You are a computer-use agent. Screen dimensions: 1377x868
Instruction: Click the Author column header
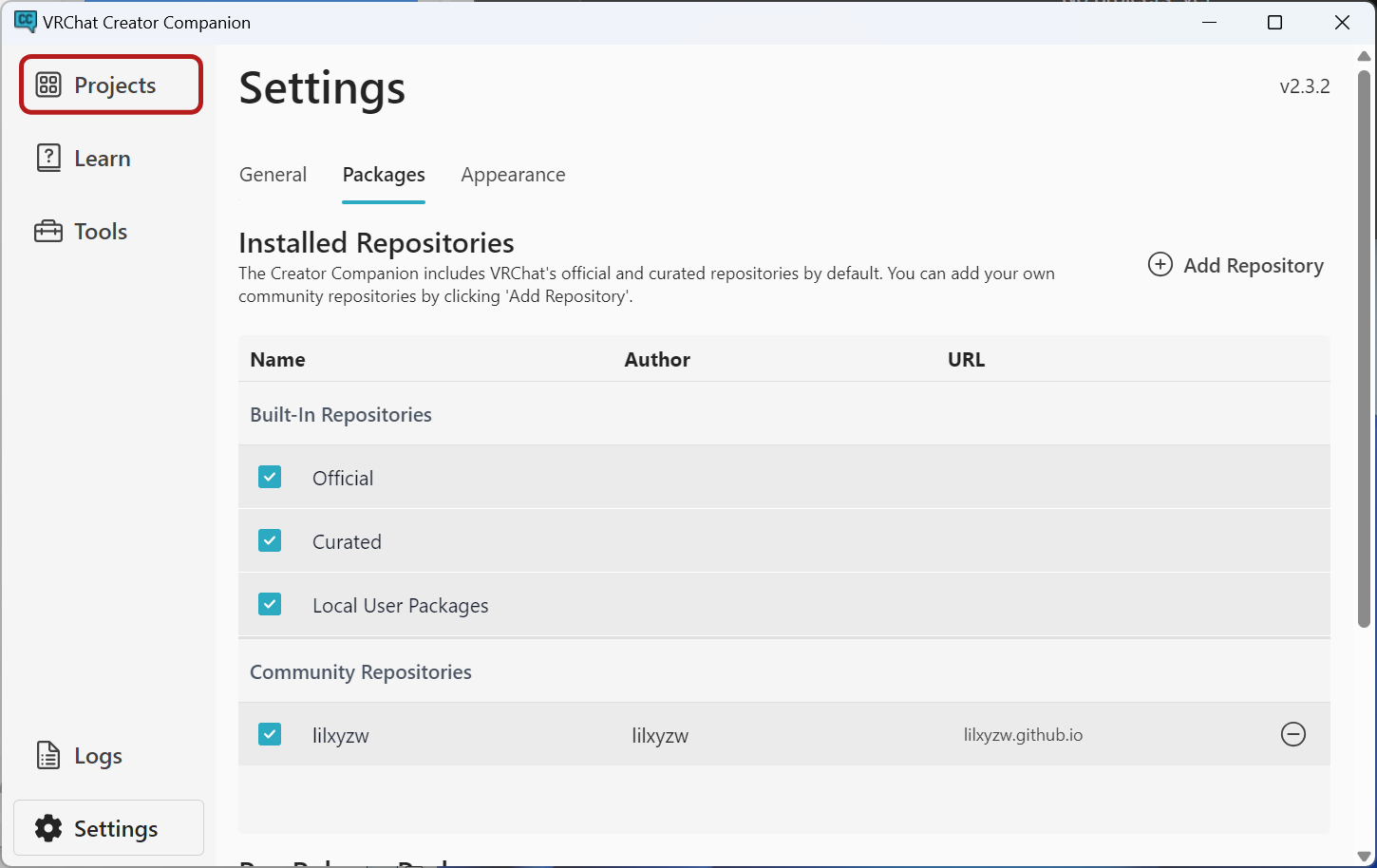[657, 359]
